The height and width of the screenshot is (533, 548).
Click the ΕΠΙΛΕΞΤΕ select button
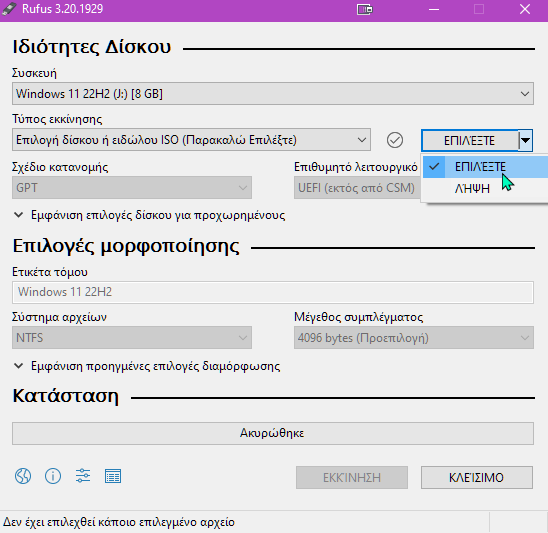pyautogui.click(x=470, y=141)
